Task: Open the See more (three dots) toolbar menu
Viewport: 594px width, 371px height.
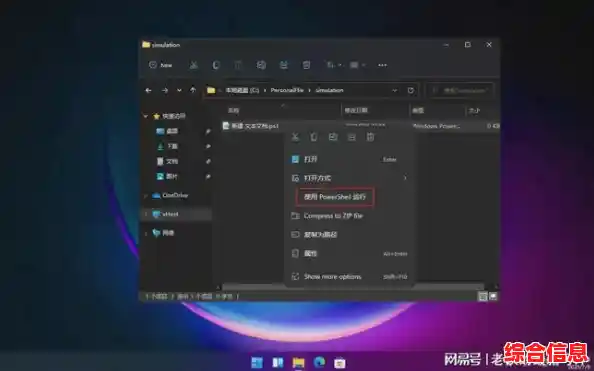Action: click(382, 65)
